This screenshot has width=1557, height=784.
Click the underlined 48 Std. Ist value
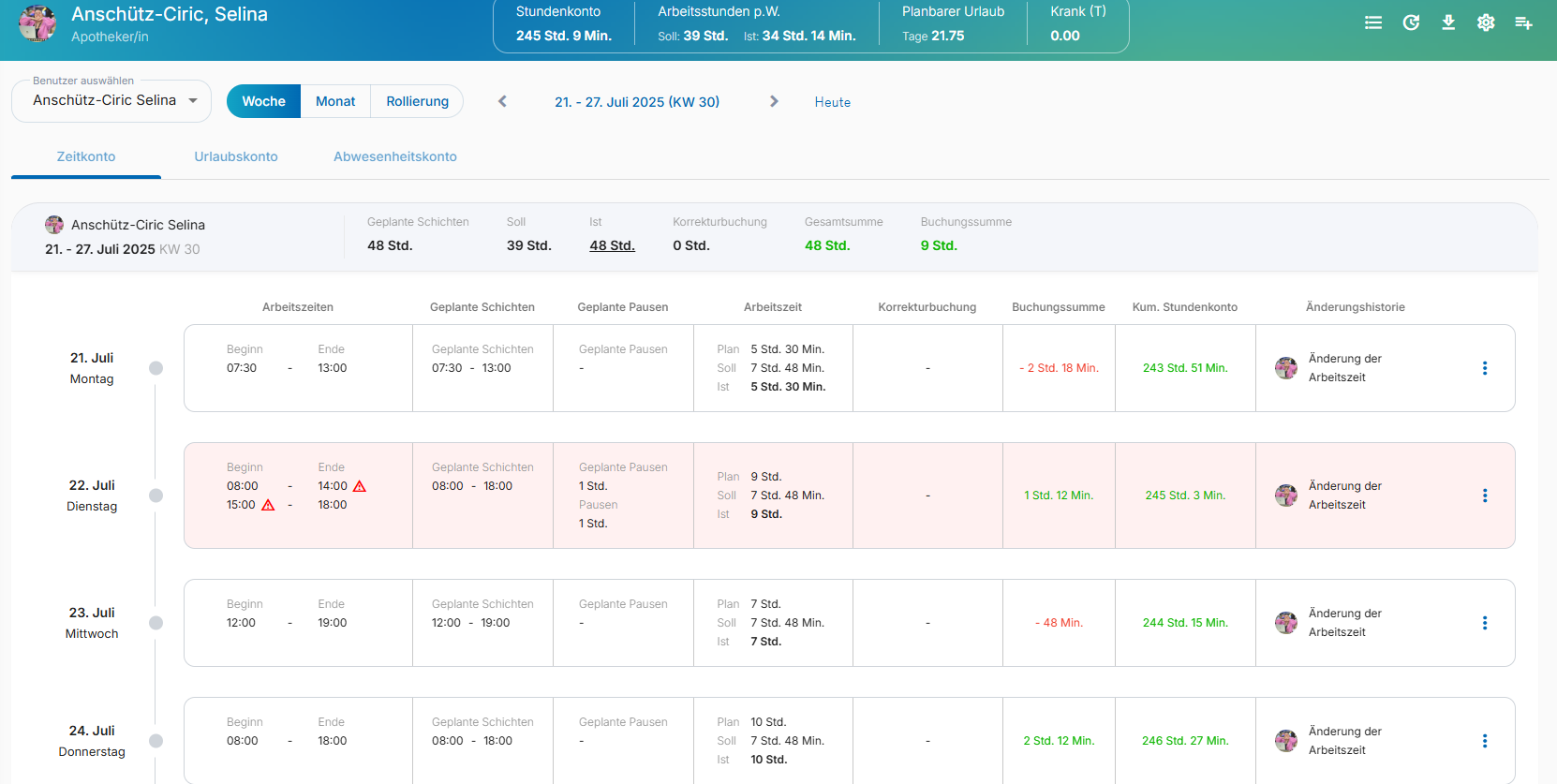tap(612, 245)
